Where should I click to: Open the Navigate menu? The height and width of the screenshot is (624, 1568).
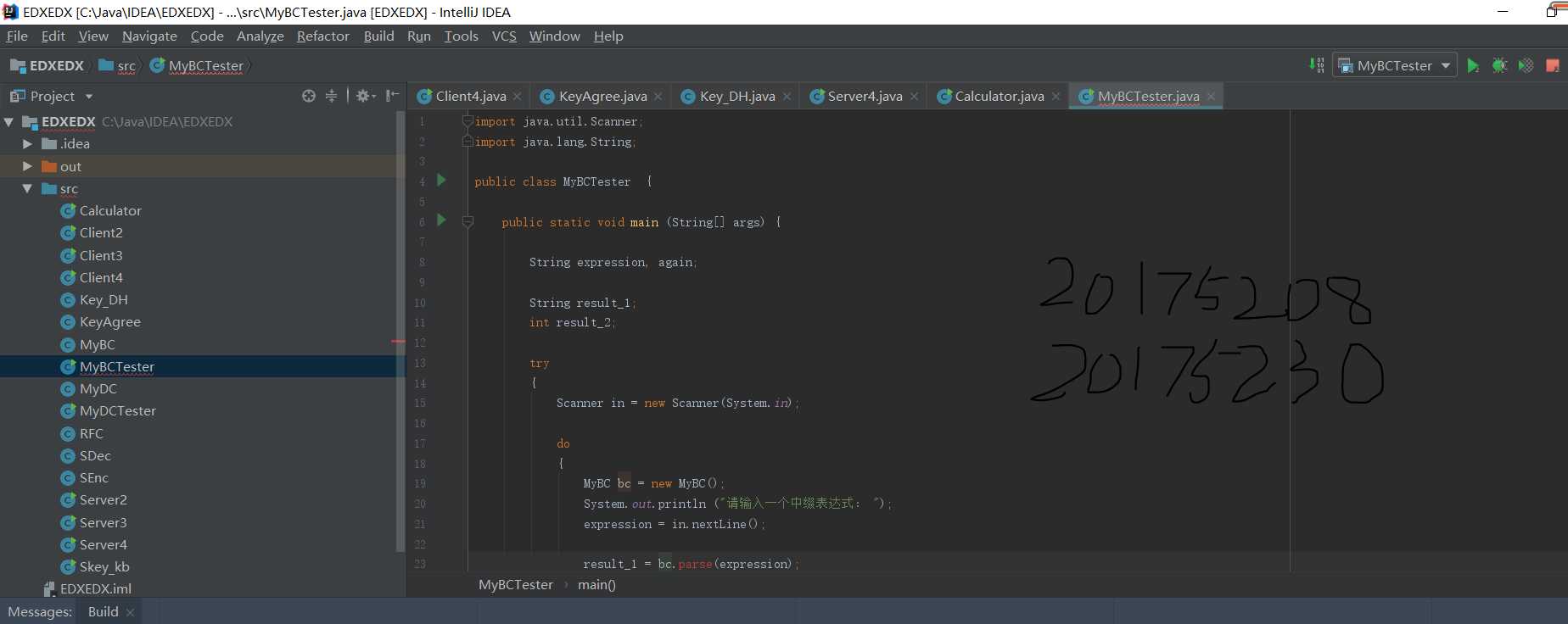[x=149, y=36]
